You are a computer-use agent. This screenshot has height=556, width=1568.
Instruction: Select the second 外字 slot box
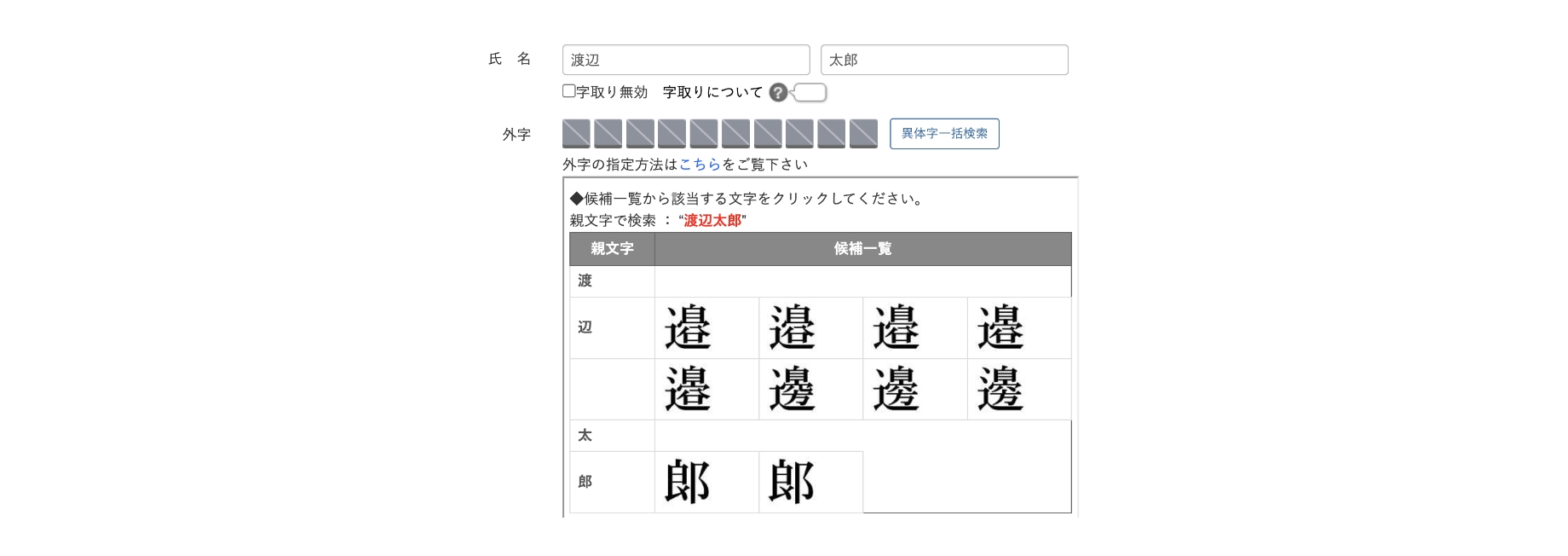click(608, 134)
